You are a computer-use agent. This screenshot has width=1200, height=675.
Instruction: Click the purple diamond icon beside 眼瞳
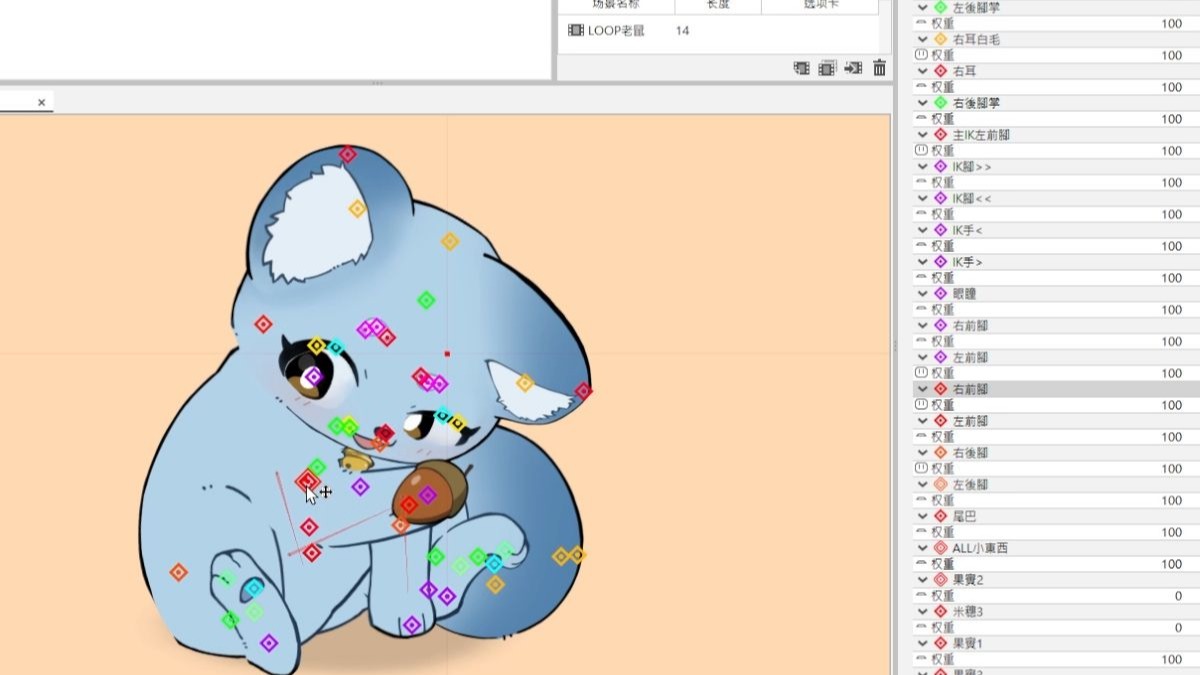tap(940, 294)
